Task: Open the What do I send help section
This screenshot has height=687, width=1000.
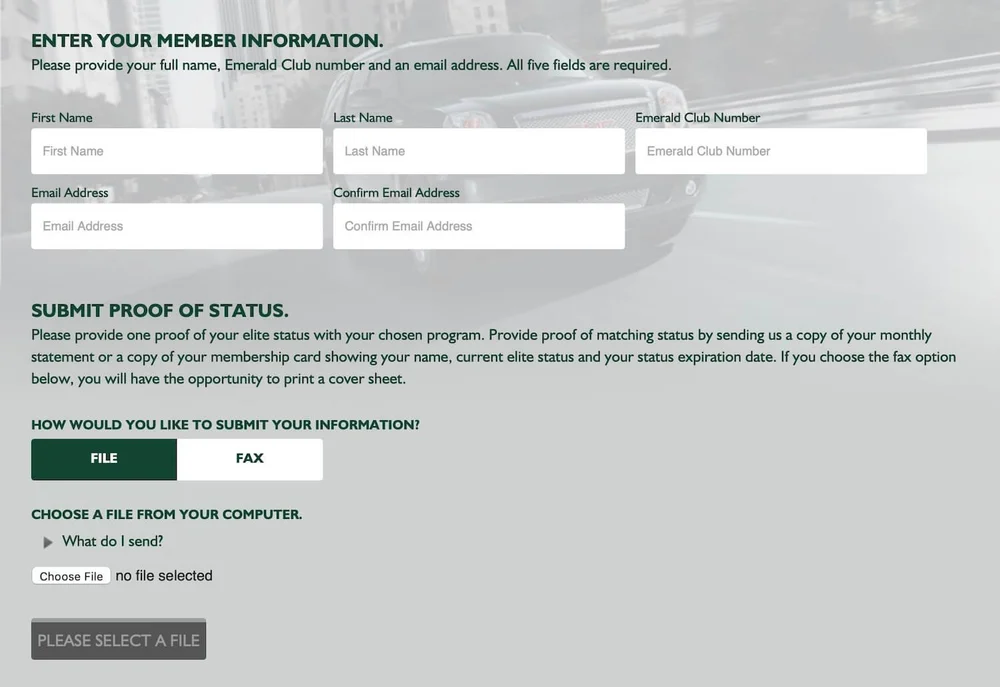Action: pyautogui.click(x=110, y=541)
